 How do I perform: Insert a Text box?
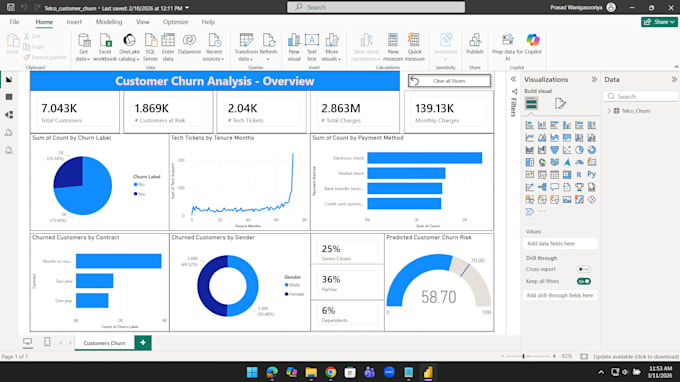click(312, 47)
